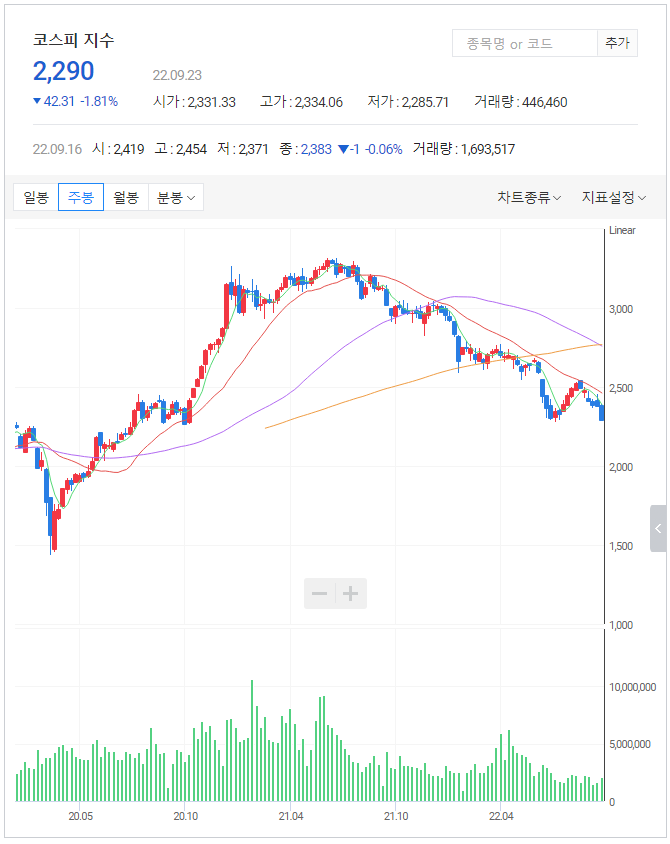
Task: Click the high price 고가: 2,334.06
Action: [x=301, y=102]
